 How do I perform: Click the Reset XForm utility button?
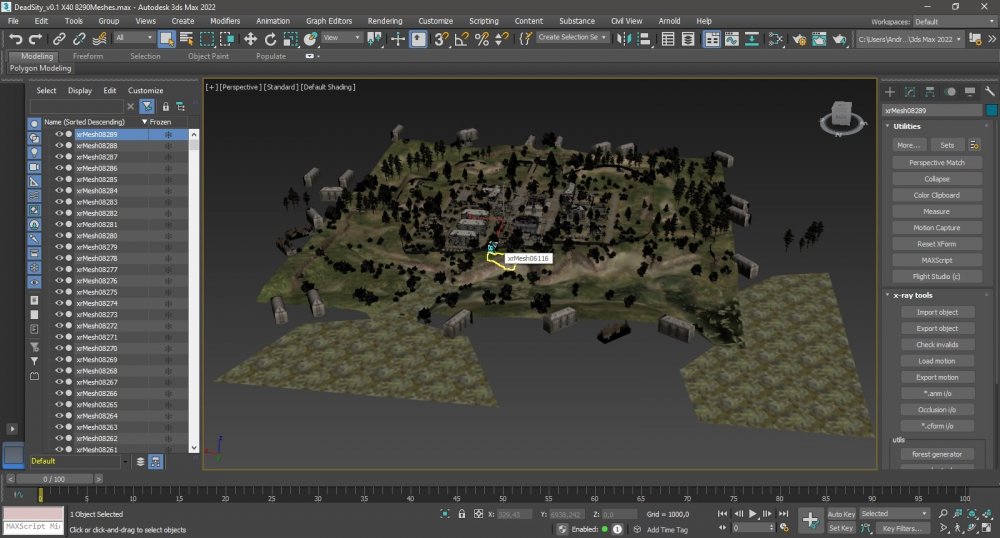pyautogui.click(x=937, y=244)
